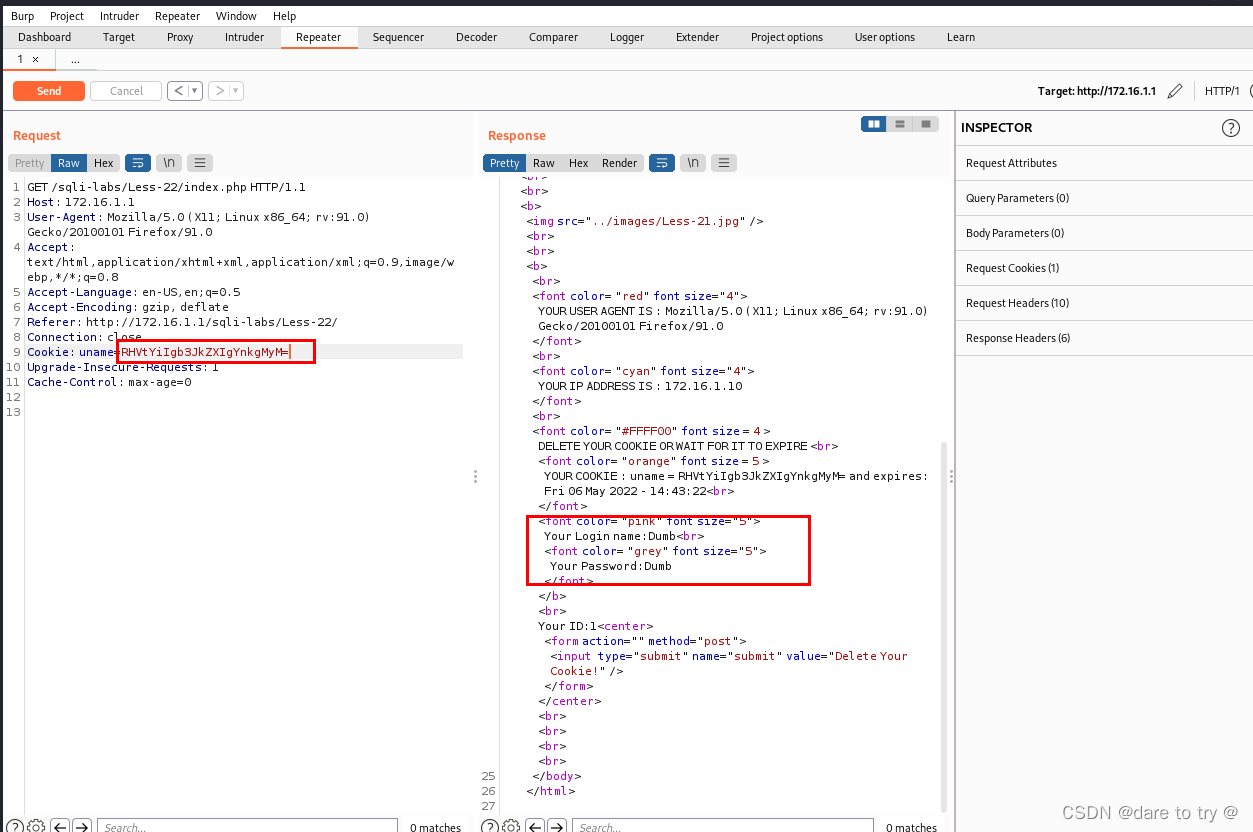Image resolution: width=1253 pixels, height=832 pixels.
Task: Open the back history dropdown arrow
Action: click(x=196, y=91)
